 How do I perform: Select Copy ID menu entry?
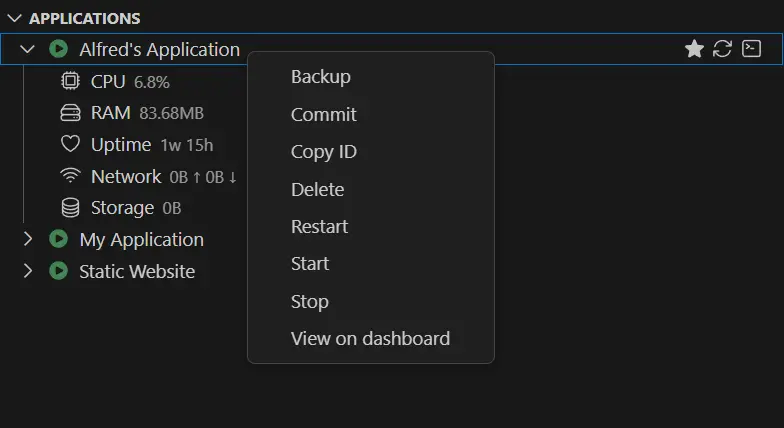(x=323, y=152)
